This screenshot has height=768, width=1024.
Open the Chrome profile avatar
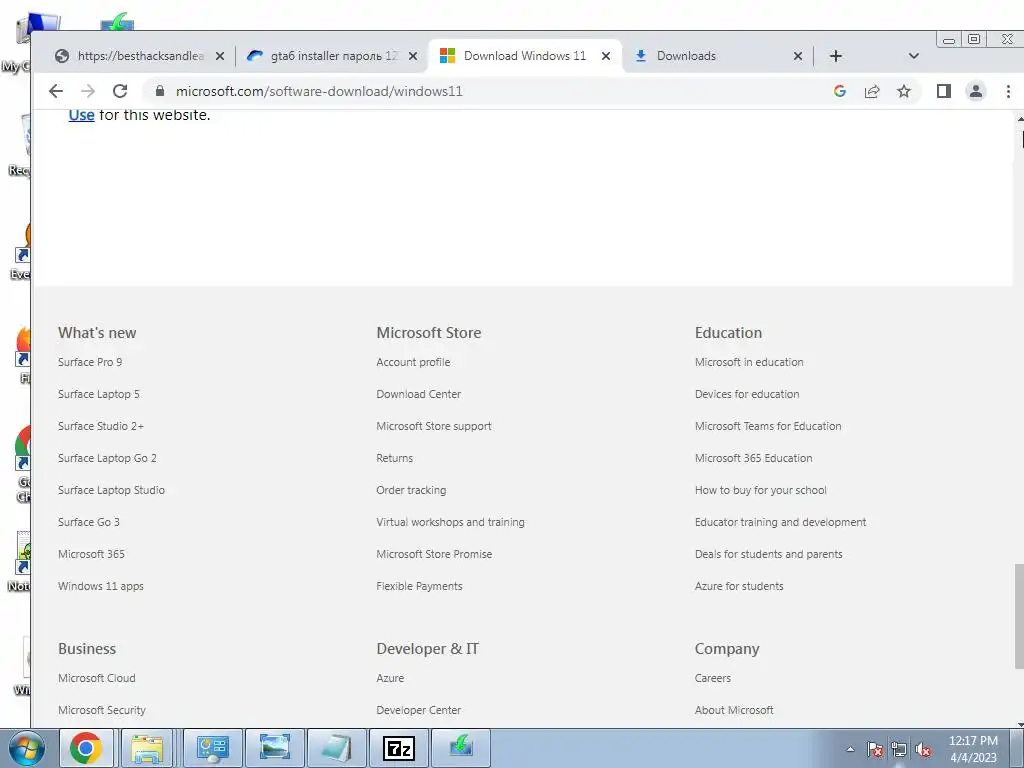coord(976,91)
